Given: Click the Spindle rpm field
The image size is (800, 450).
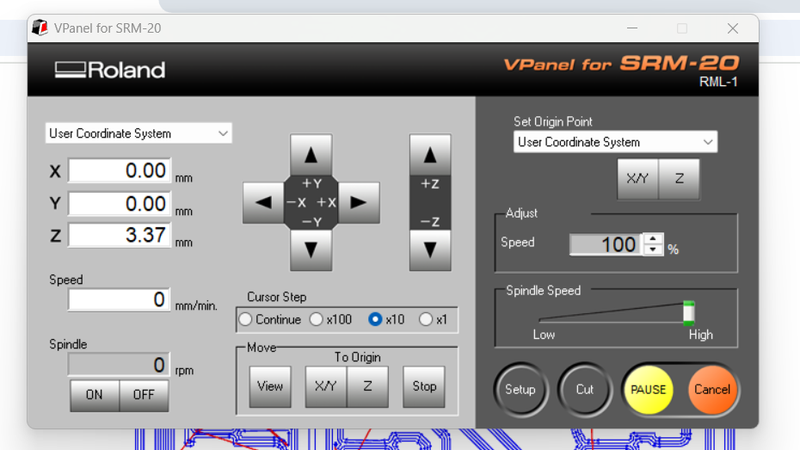Looking at the screenshot, I should click(119, 365).
